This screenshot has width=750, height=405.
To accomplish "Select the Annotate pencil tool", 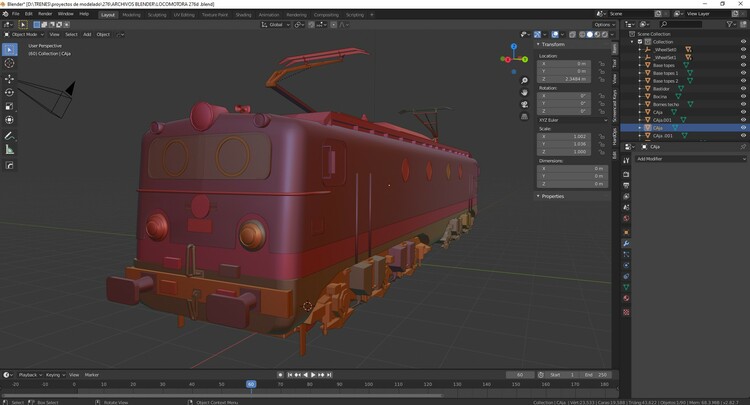I will pos(10,135).
